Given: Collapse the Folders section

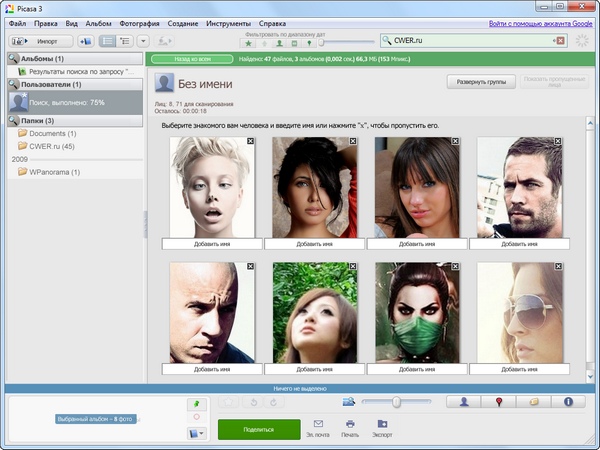Looking at the screenshot, I should 13,120.
